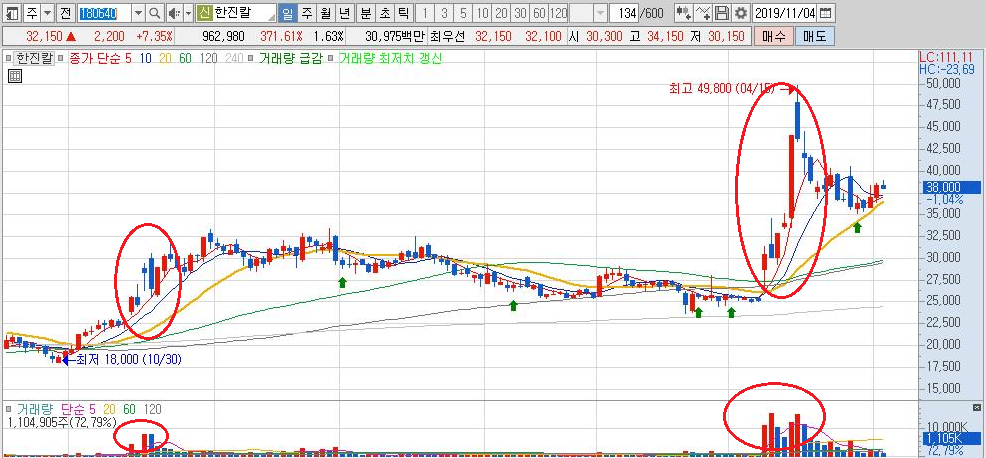
Task: Select the 1 interval button
Action: 426,13
